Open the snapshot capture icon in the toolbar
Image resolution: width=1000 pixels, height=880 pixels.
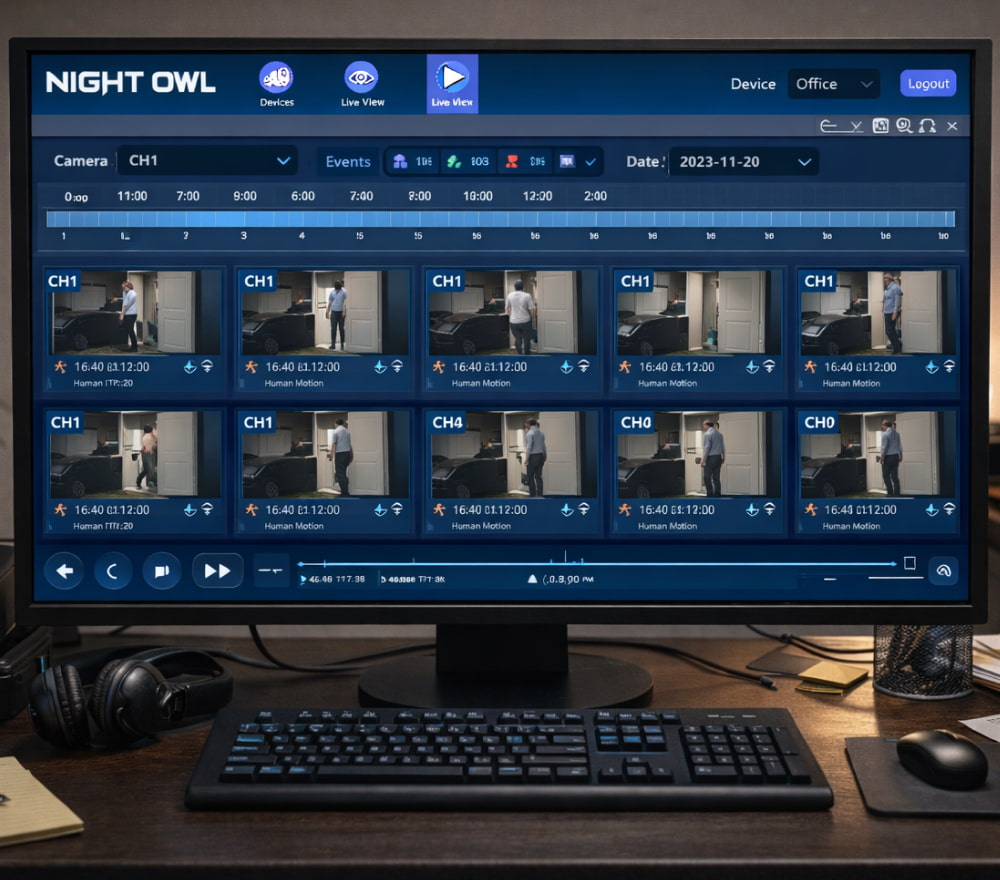[880, 126]
